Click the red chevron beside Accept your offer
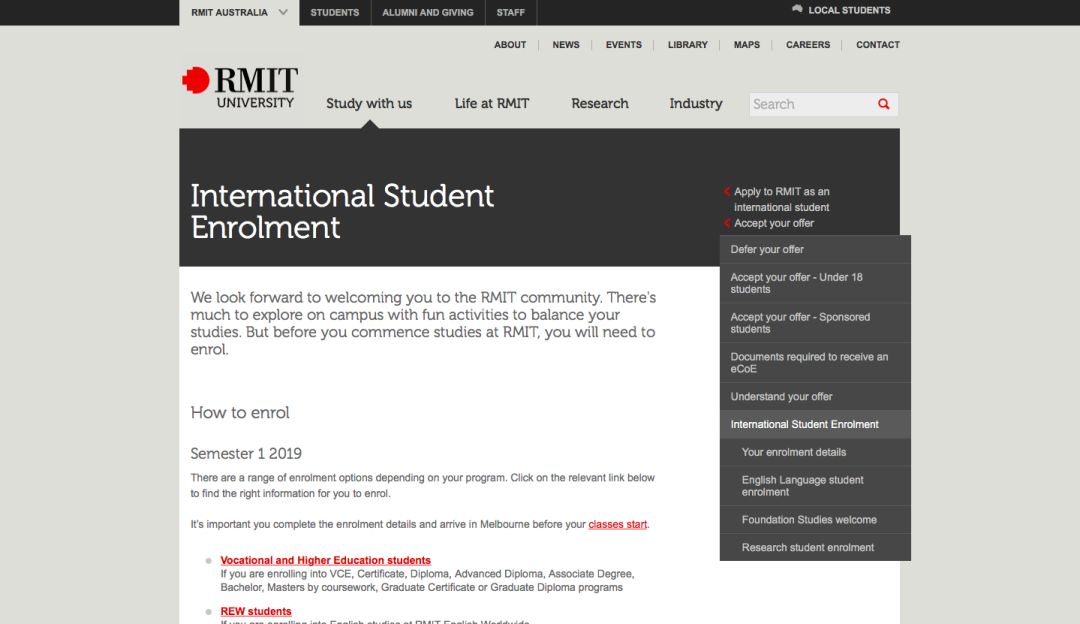The height and width of the screenshot is (624, 1080). pyautogui.click(x=727, y=222)
